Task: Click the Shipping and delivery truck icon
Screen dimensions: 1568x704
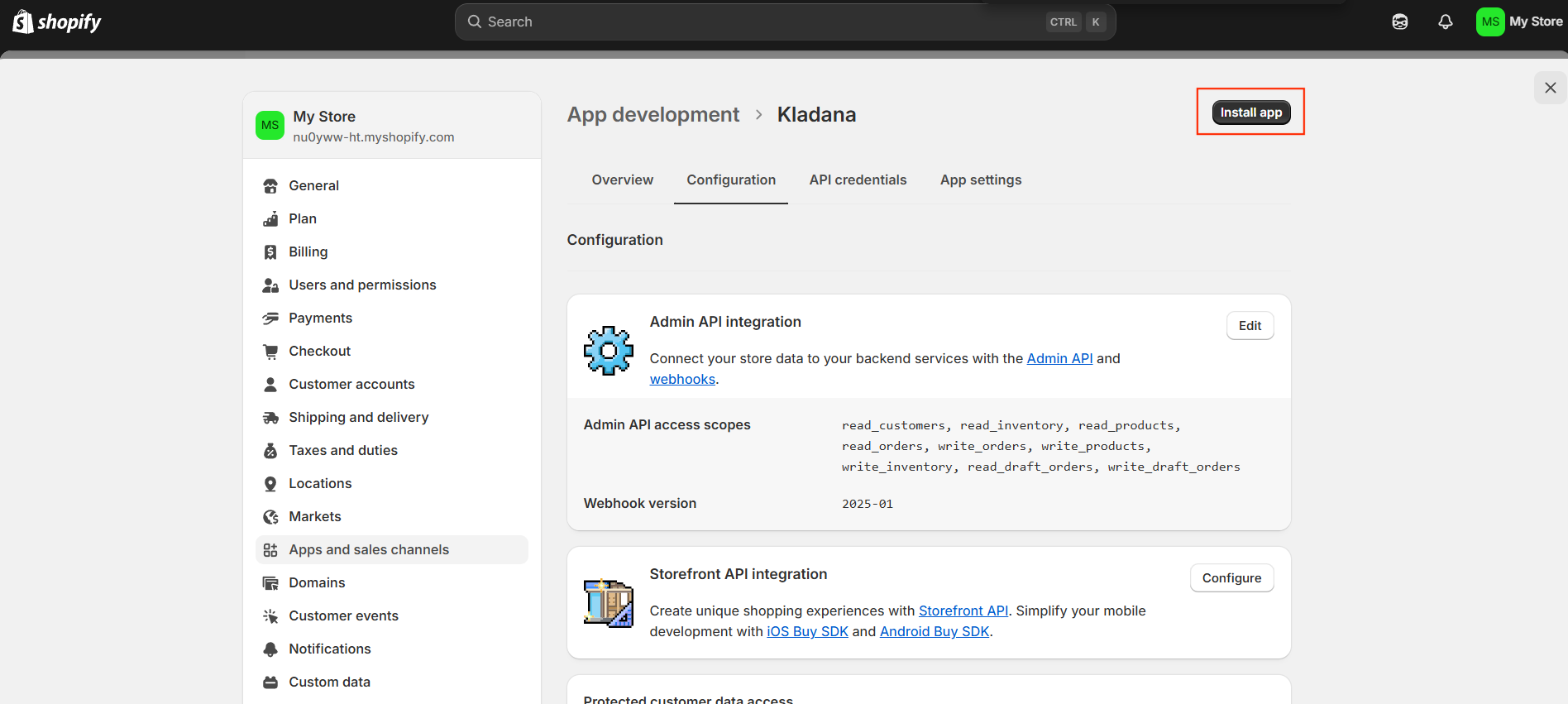Action: click(x=270, y=418)
